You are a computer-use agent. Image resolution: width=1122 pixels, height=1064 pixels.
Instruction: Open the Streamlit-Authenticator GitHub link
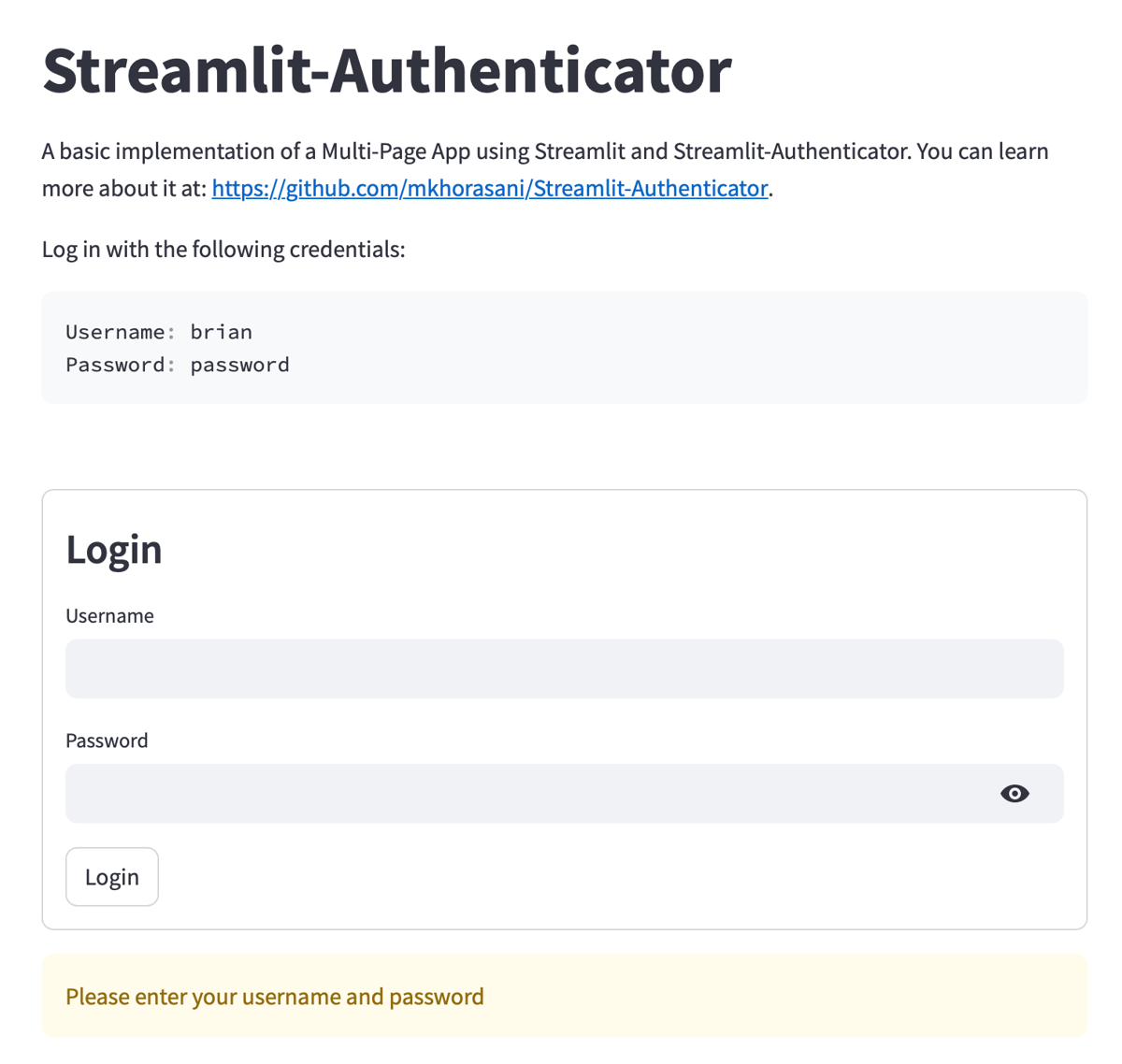coord(489,188)
